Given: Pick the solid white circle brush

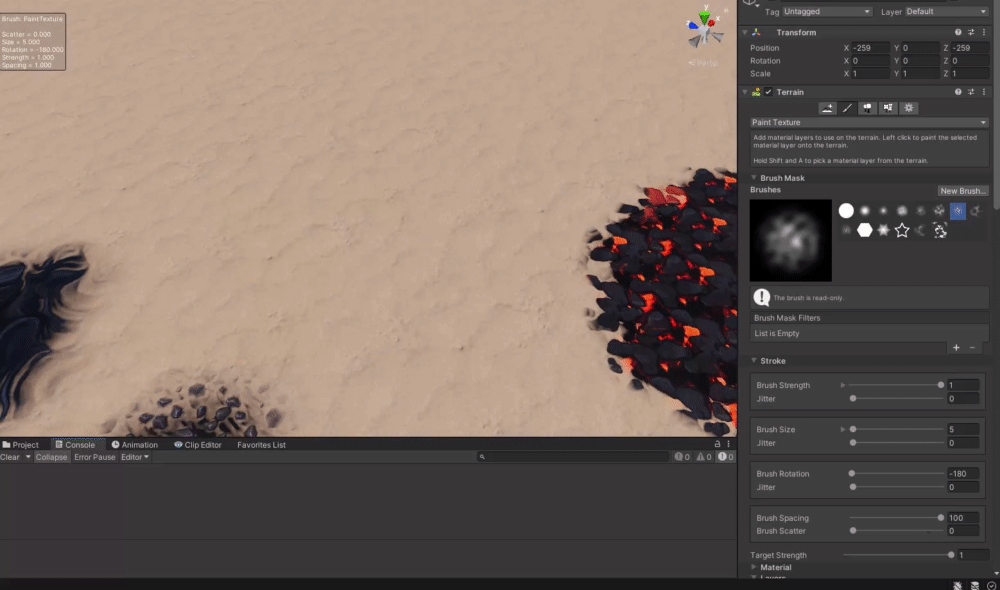Looking at the screenshot, I should pyautogui.click(x=846, y=210).
